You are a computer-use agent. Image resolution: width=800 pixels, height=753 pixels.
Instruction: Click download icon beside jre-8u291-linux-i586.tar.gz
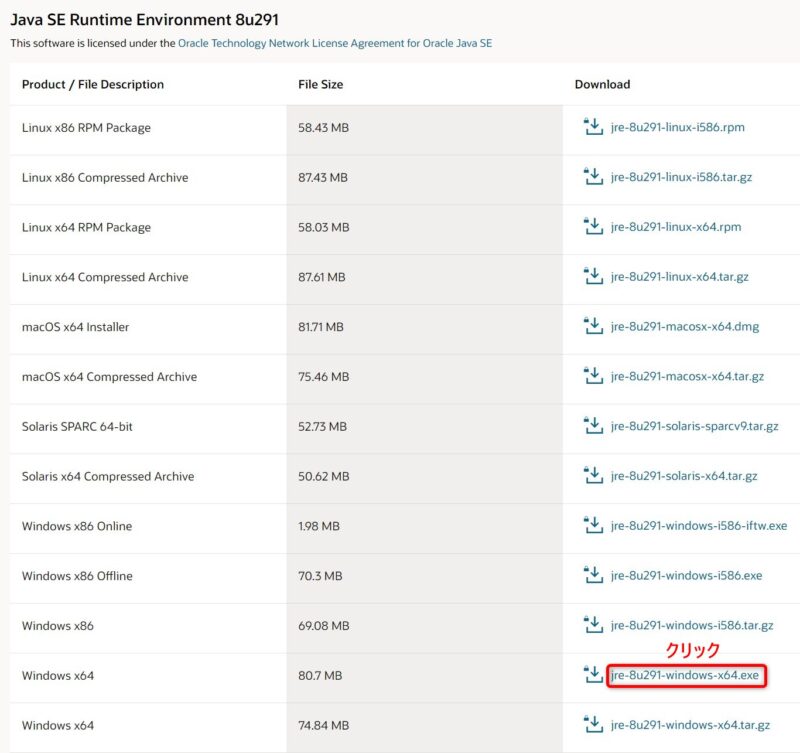(593, 177)
